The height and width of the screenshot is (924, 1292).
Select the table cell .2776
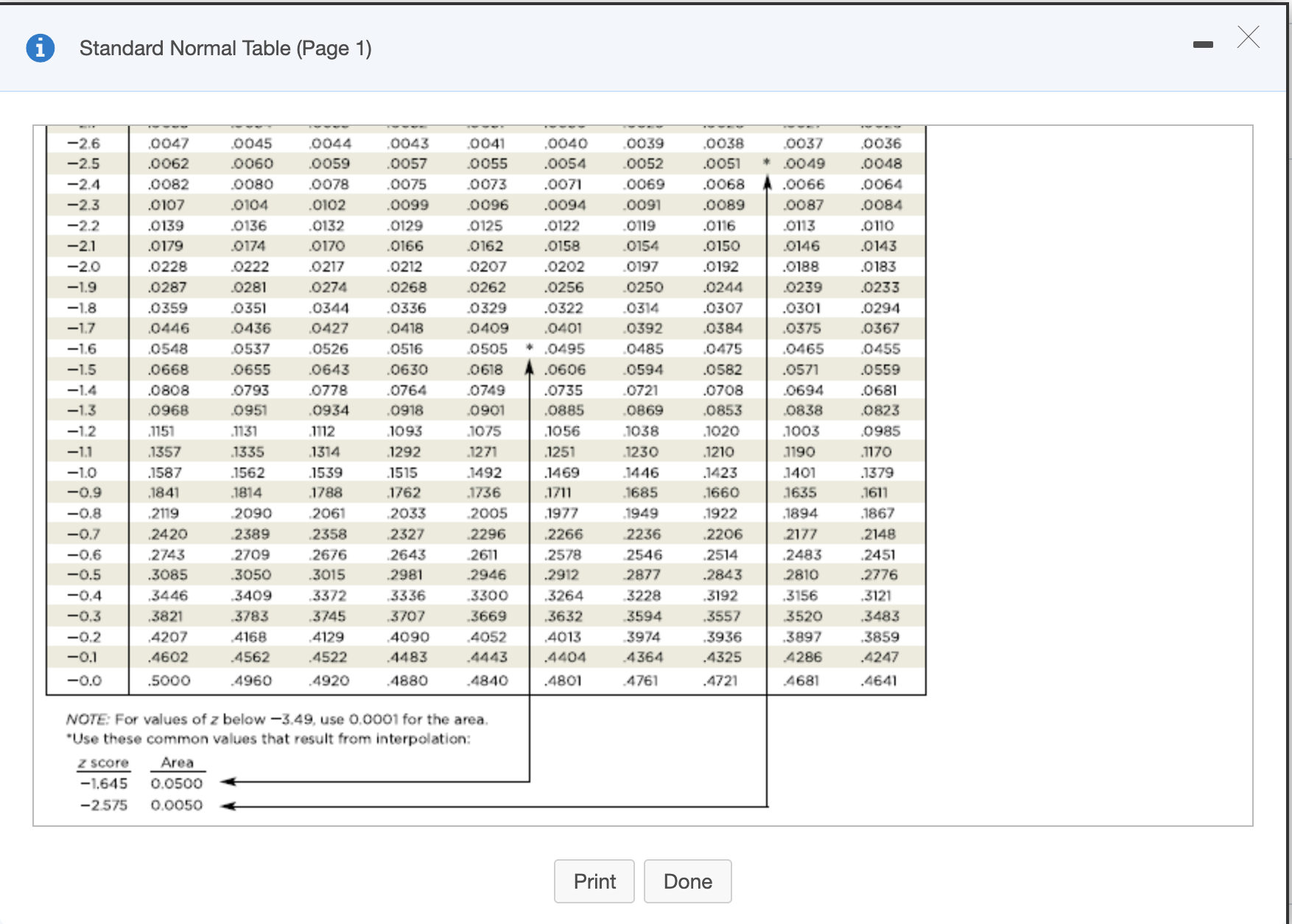click(880, 575)
